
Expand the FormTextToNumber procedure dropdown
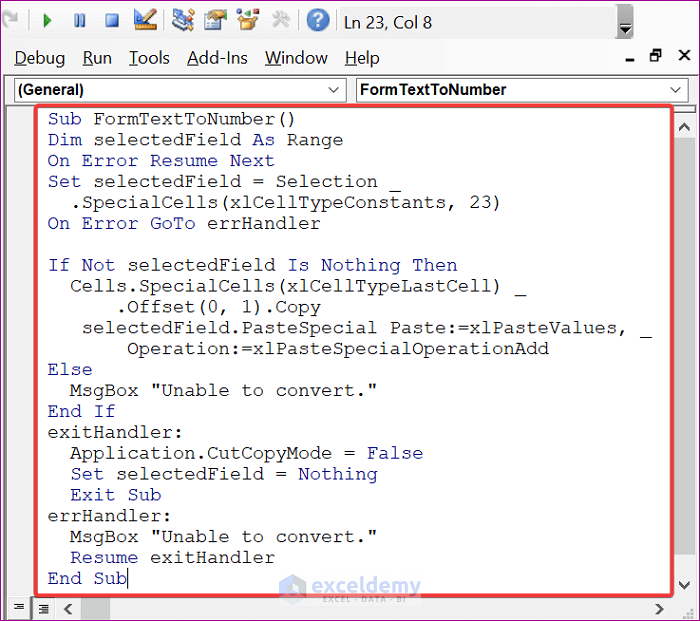[x=675, y=90]
